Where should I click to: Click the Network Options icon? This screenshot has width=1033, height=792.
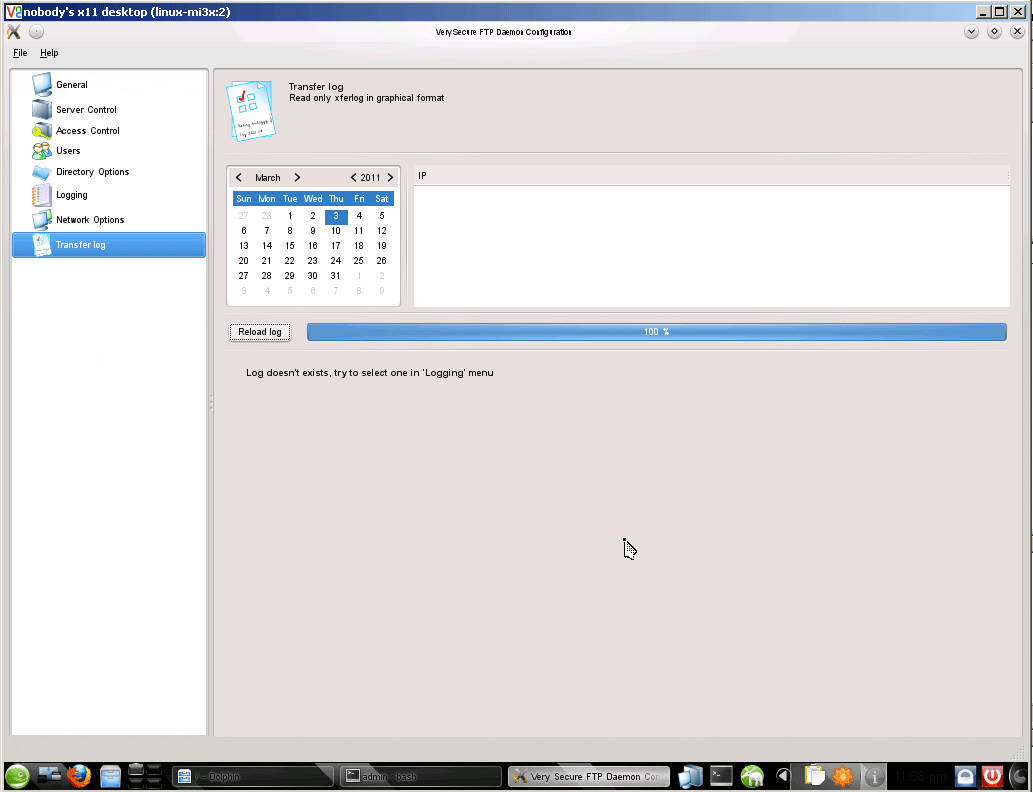[x=42, y=219]
